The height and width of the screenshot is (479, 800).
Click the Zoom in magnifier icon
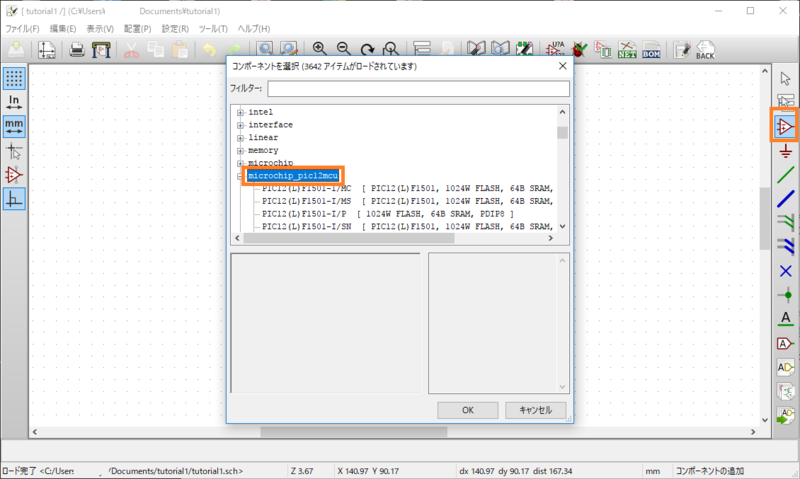pyautogui.click(x=319, y=49)
